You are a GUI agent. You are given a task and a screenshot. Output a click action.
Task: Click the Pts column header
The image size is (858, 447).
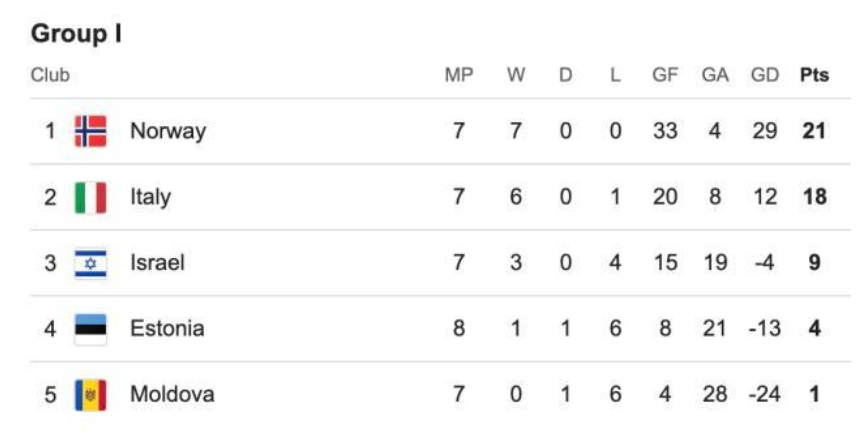point(814,75)
